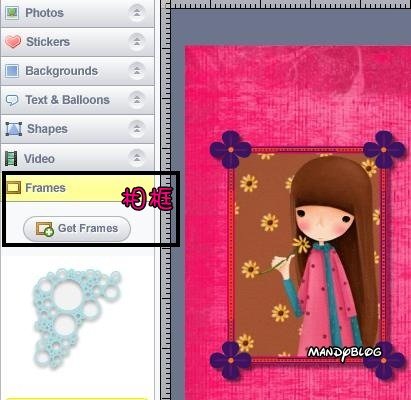The image size is (411, 400).
Task: Click the pink background area of canvas
Action: pos(267,93)
